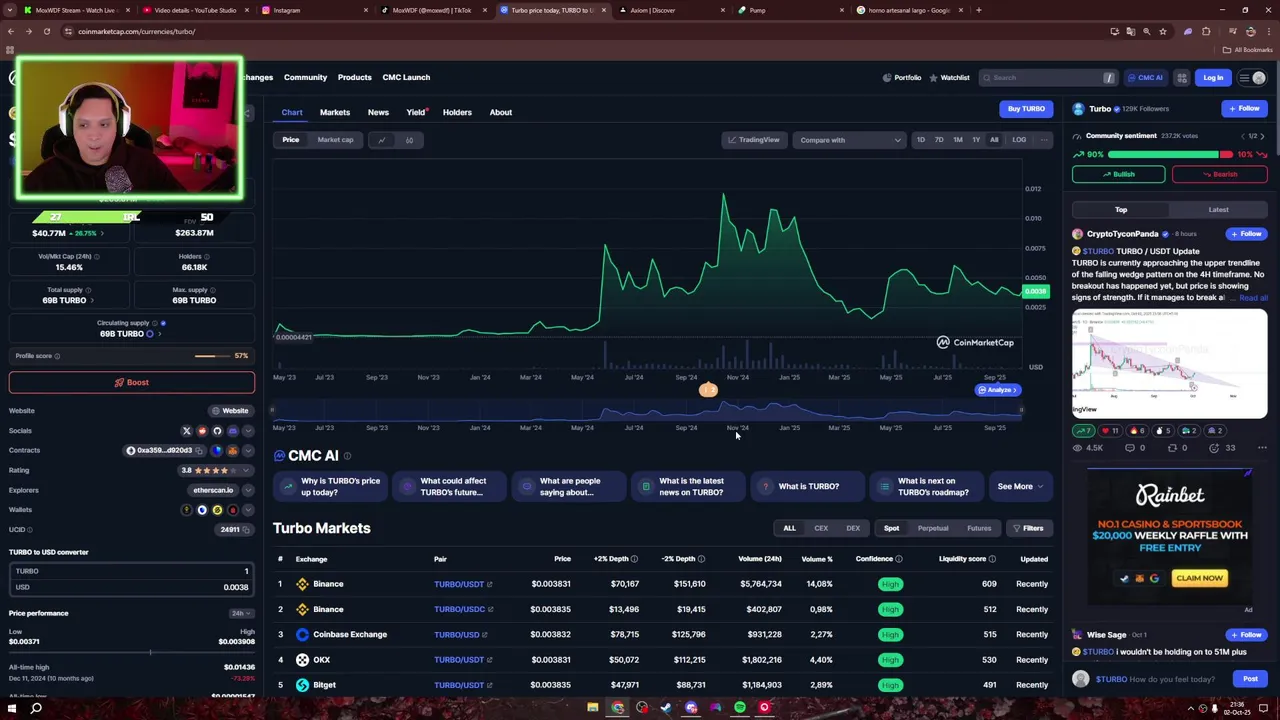
Task: Go to next community sentiment page
Action: coord(1262,136)
